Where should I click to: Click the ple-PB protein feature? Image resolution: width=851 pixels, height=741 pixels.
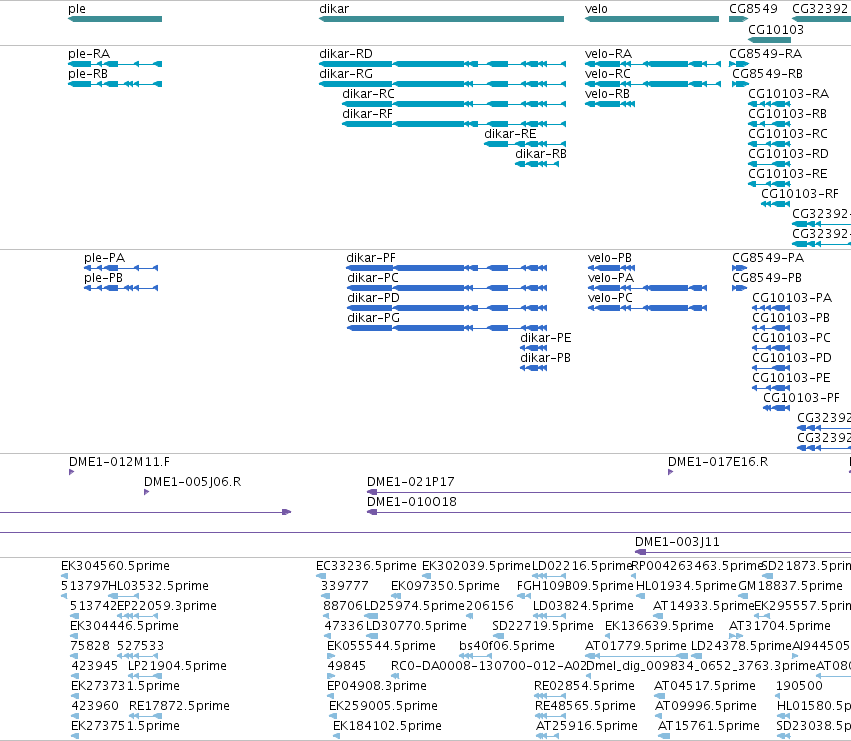pyautogui.click(x=121, y=288)
